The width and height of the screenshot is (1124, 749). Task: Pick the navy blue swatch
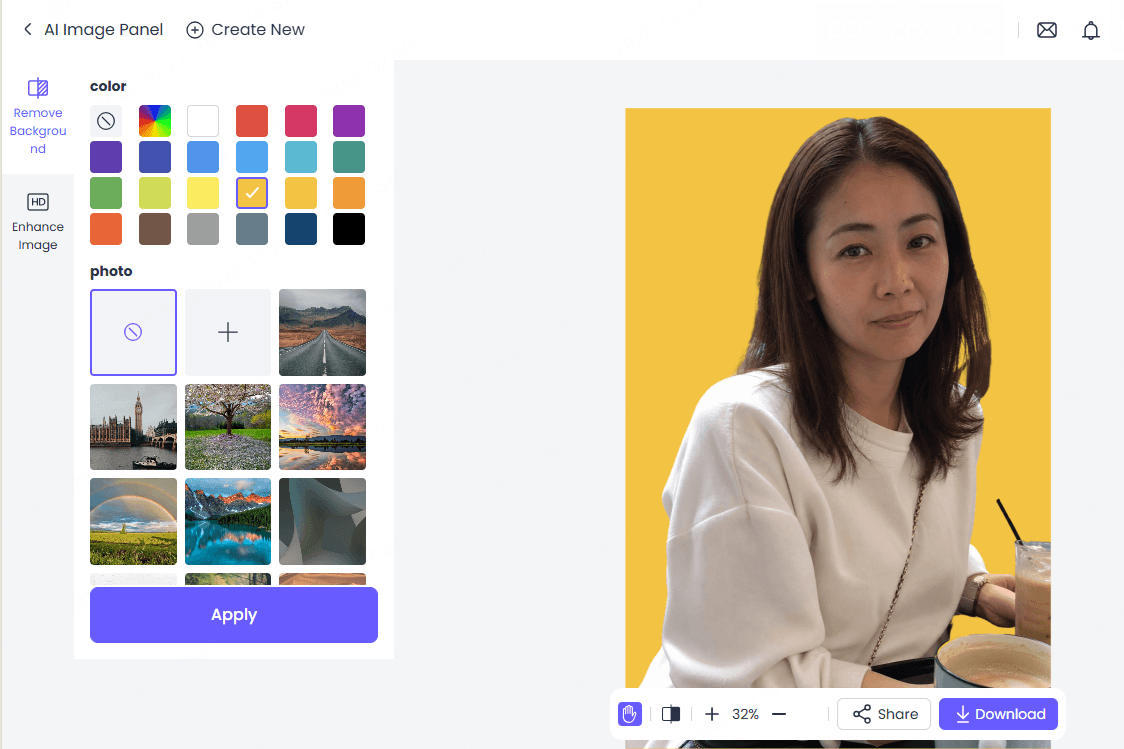click(300, 229)
